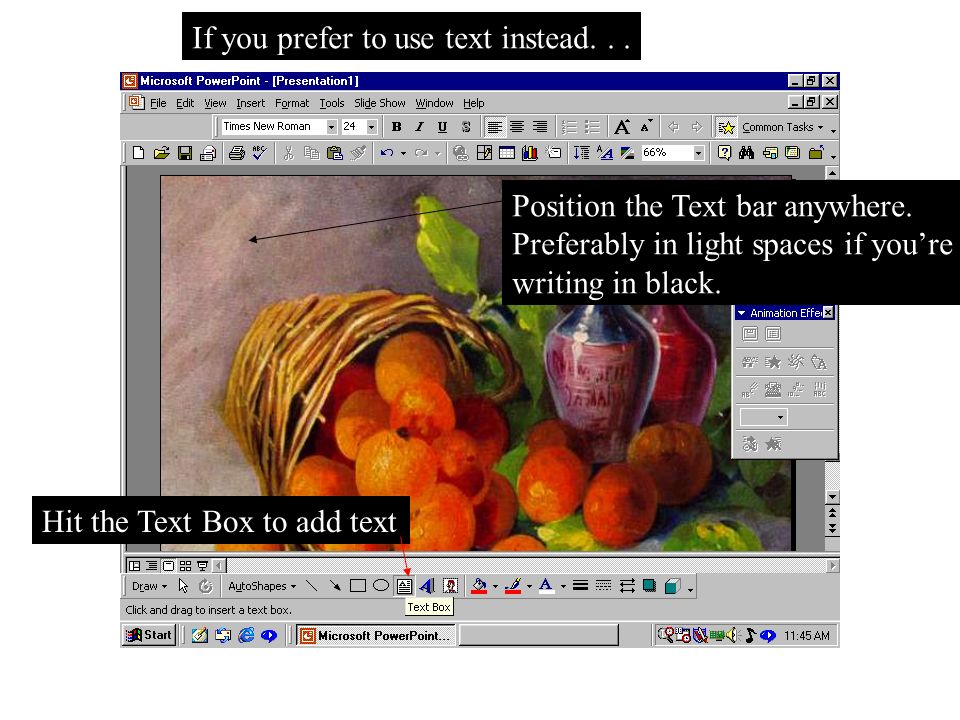The height and width of the screenshot is (720, 960).
Task: Create a new presentation
Action: [x=138, y=152]
